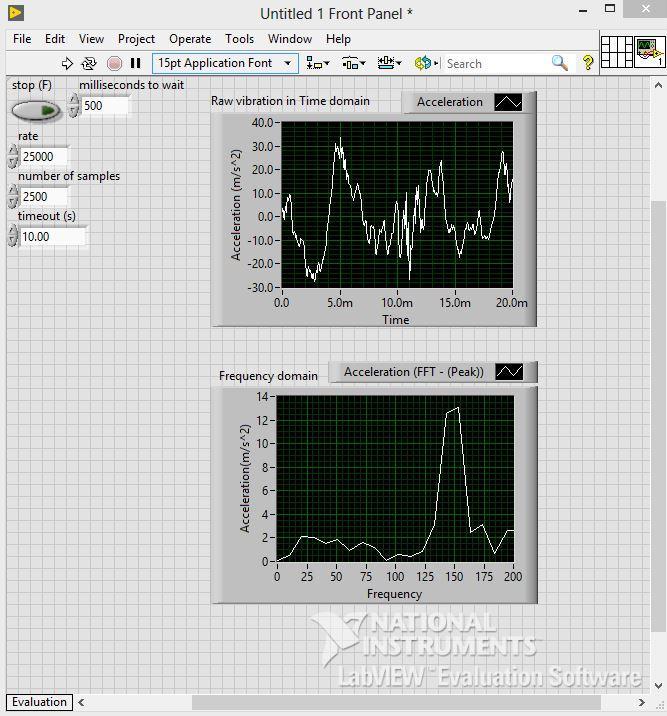Click the 14 y-axis maximum on frequency graph

tap(263, 397)
